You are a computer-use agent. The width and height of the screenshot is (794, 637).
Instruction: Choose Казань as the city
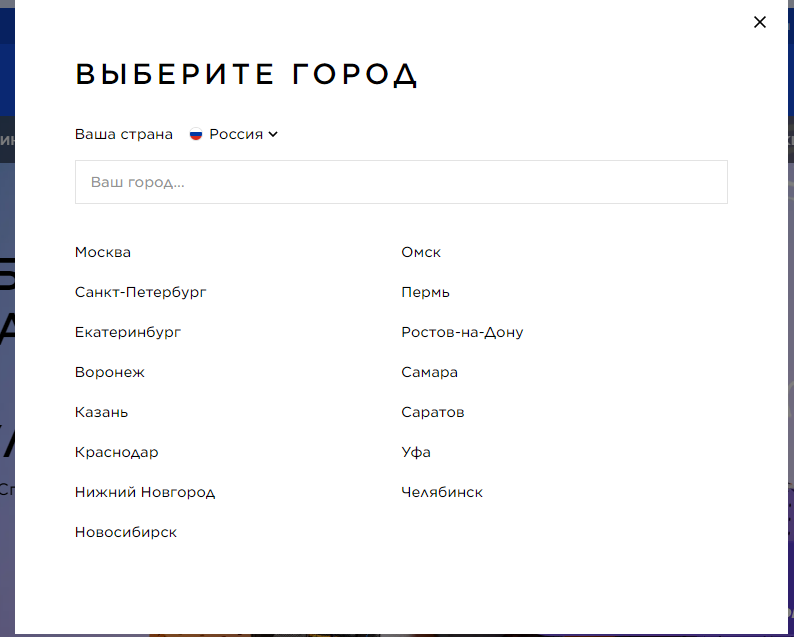point(101,412)
